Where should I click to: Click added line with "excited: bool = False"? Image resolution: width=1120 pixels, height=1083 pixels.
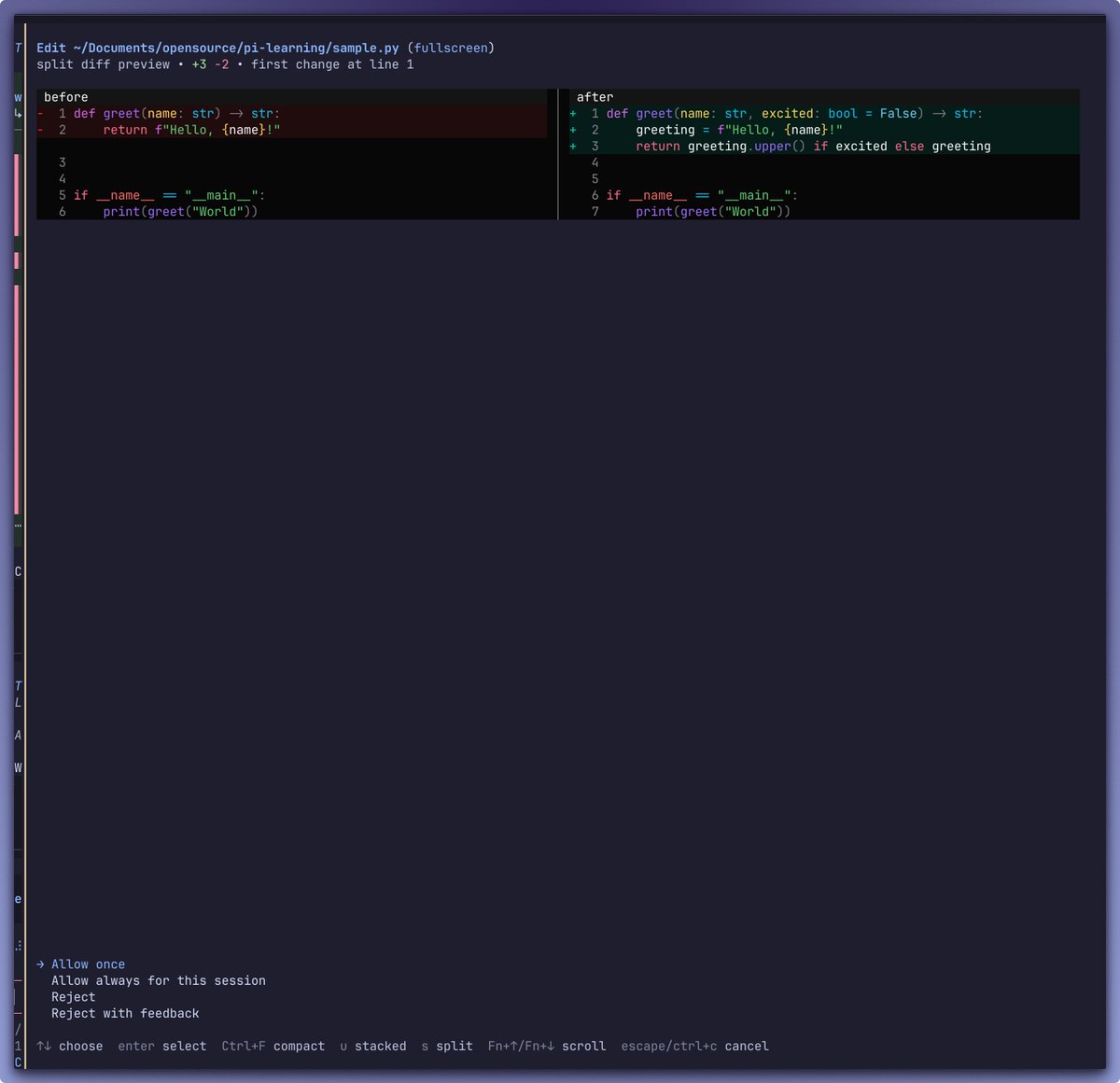(824, 113)
